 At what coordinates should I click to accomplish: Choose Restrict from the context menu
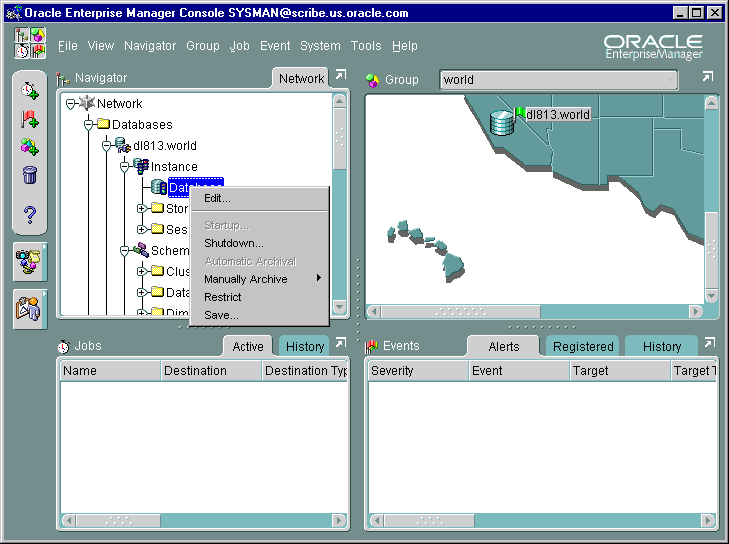(x=259, y=297)
